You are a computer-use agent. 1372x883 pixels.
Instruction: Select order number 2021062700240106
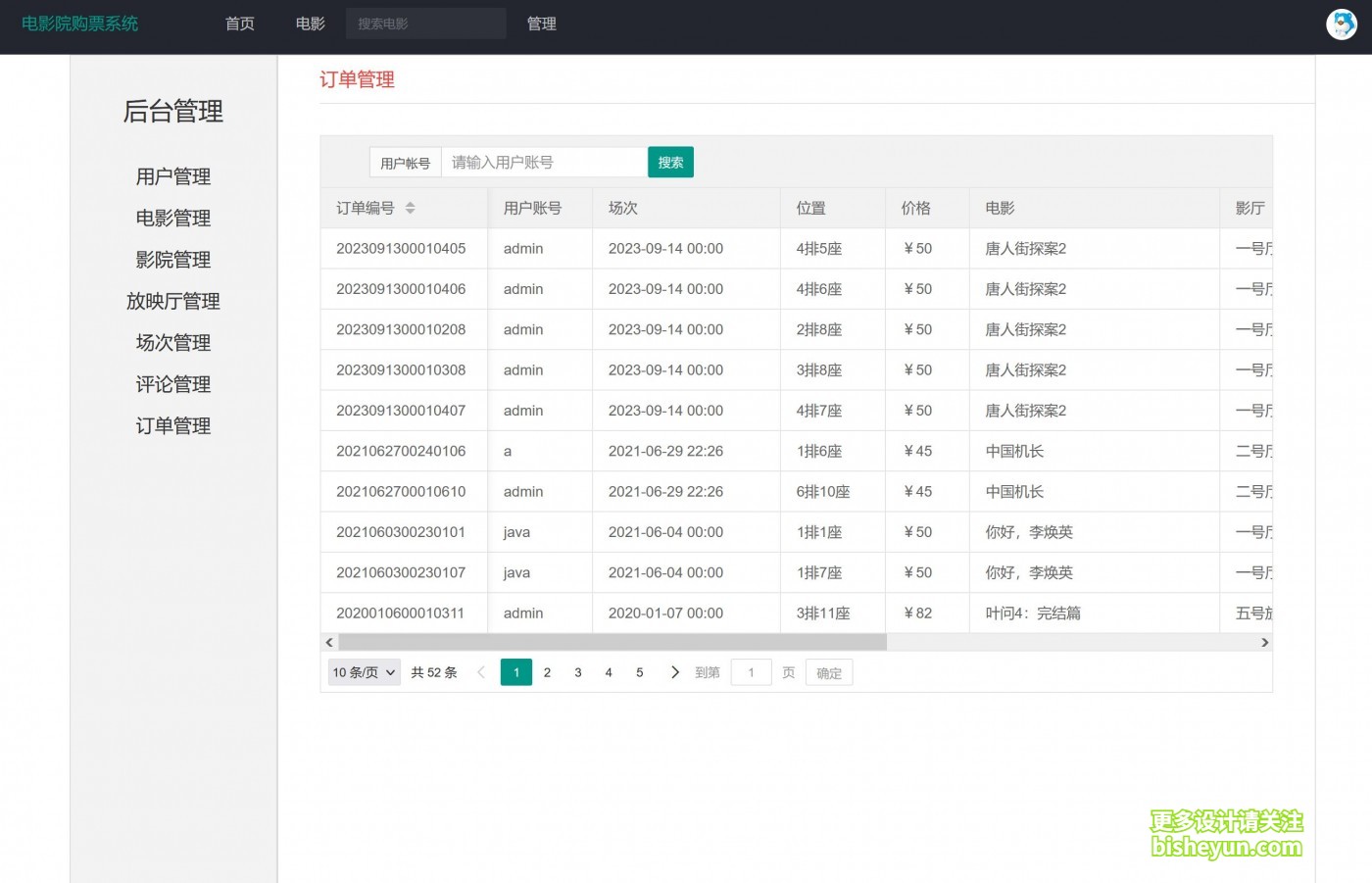[x=401, y=451]
